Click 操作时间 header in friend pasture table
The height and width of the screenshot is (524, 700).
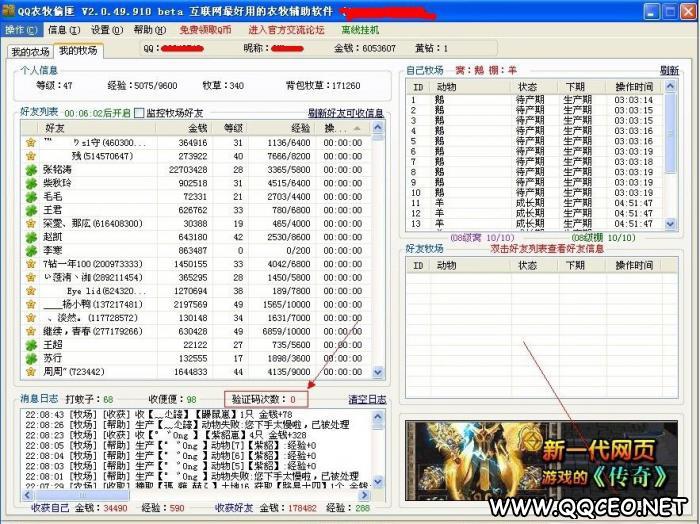coord(634,265)
